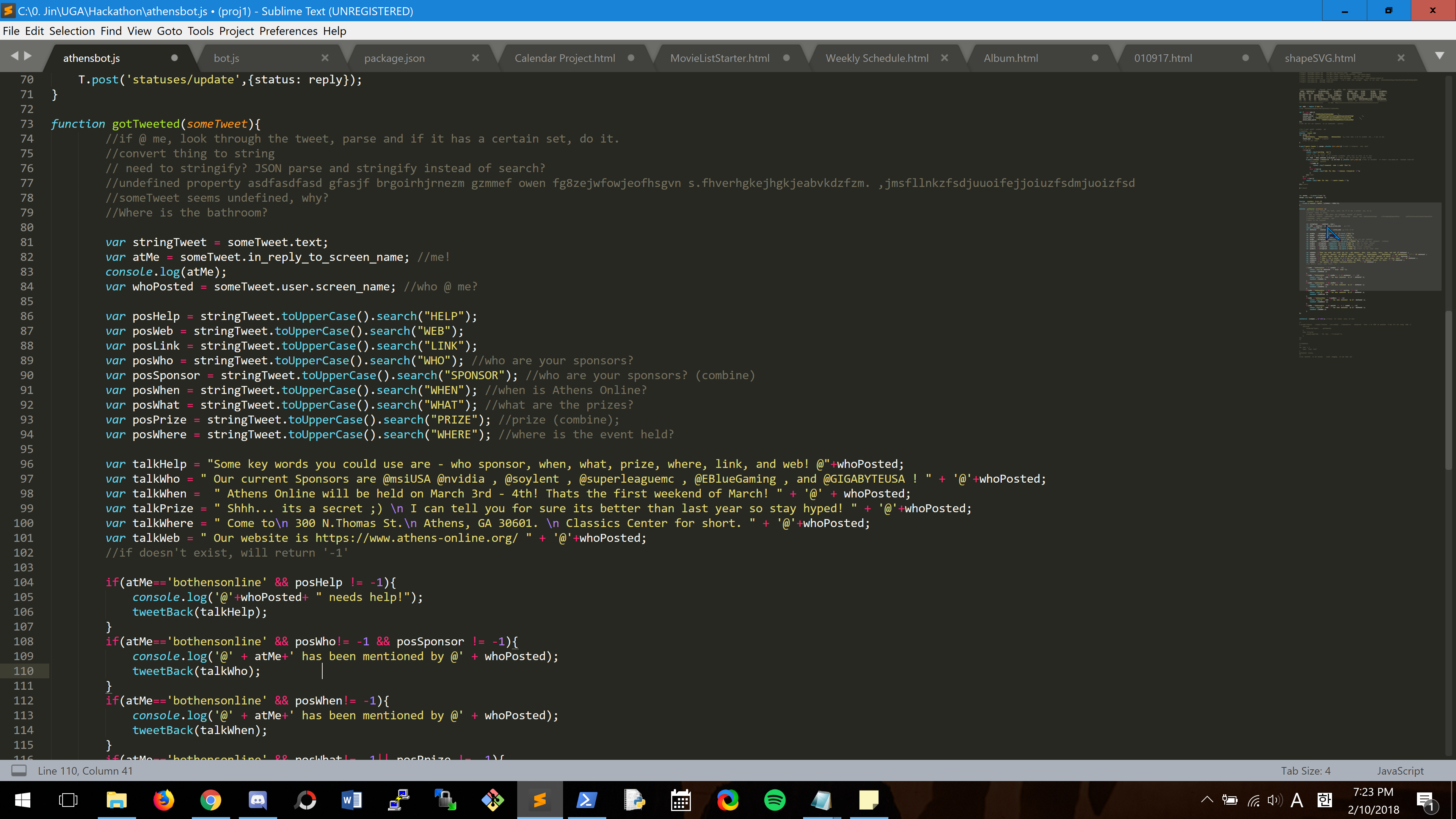The width and height of the screenshot is (1456, 819).
Task: Open Spotify from the taskbar
Action: pyautogui.click(x=774, y=800)
